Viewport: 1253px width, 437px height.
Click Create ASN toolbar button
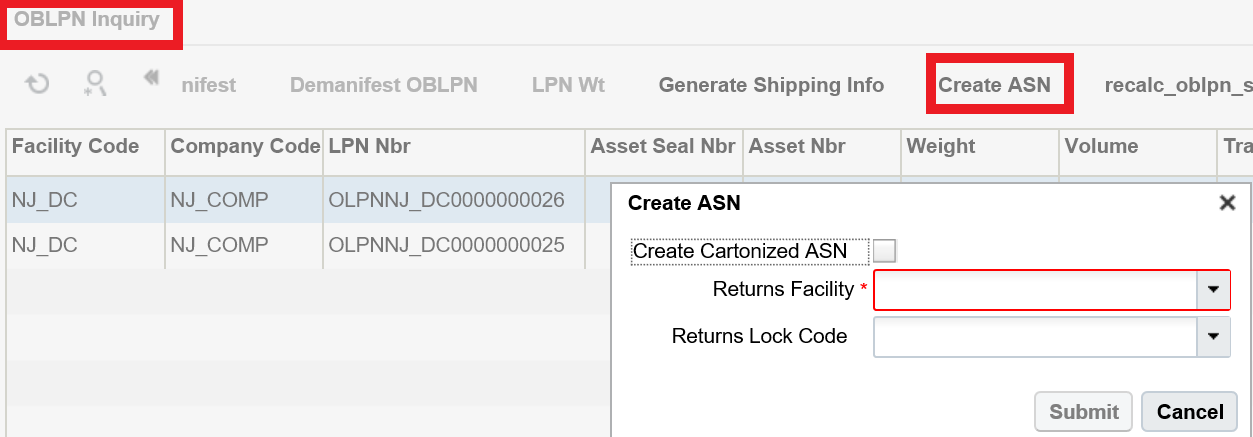pyautogui.click(x=994, y=85)
